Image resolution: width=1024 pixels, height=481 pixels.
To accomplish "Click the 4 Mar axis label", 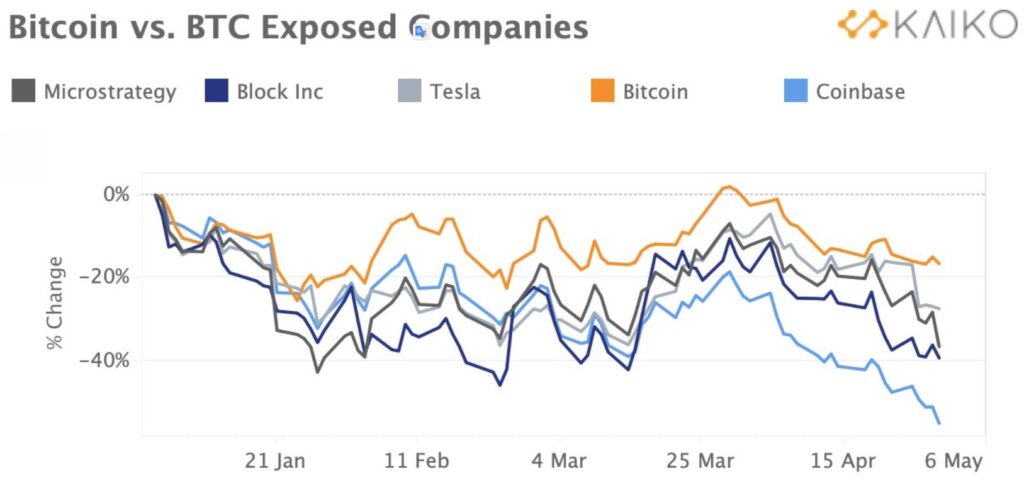I will tap(559, 460).
